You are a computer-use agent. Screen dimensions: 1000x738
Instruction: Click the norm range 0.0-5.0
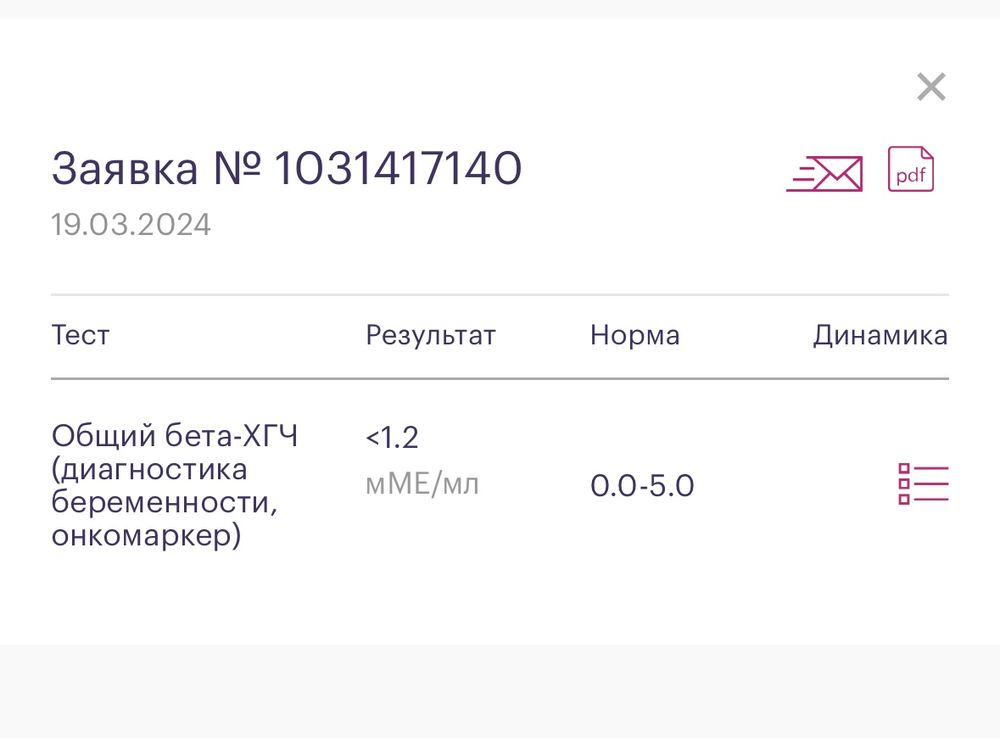point(644,486)
